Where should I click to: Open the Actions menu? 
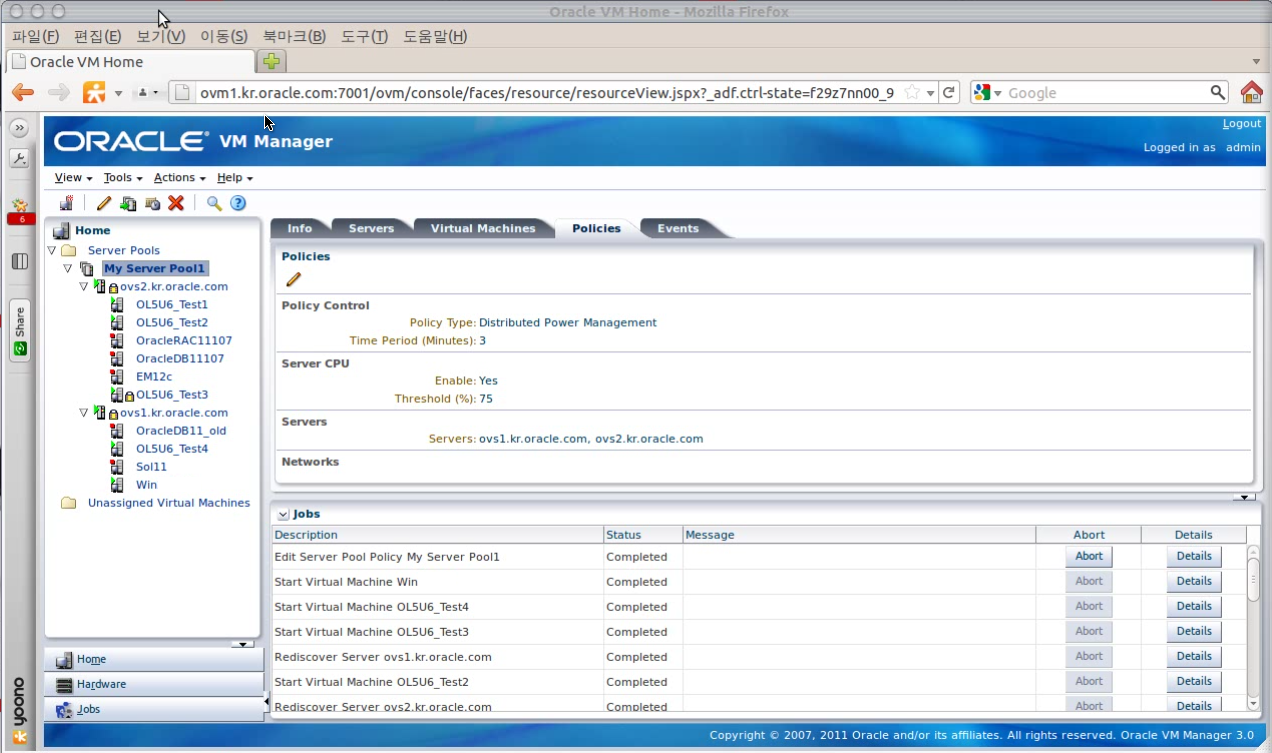(176, 177)
